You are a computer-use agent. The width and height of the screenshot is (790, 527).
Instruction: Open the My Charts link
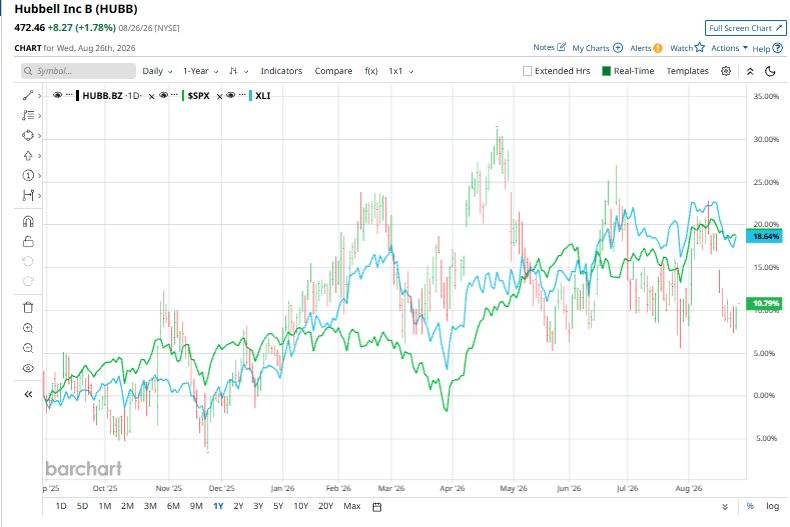(590, 48)
